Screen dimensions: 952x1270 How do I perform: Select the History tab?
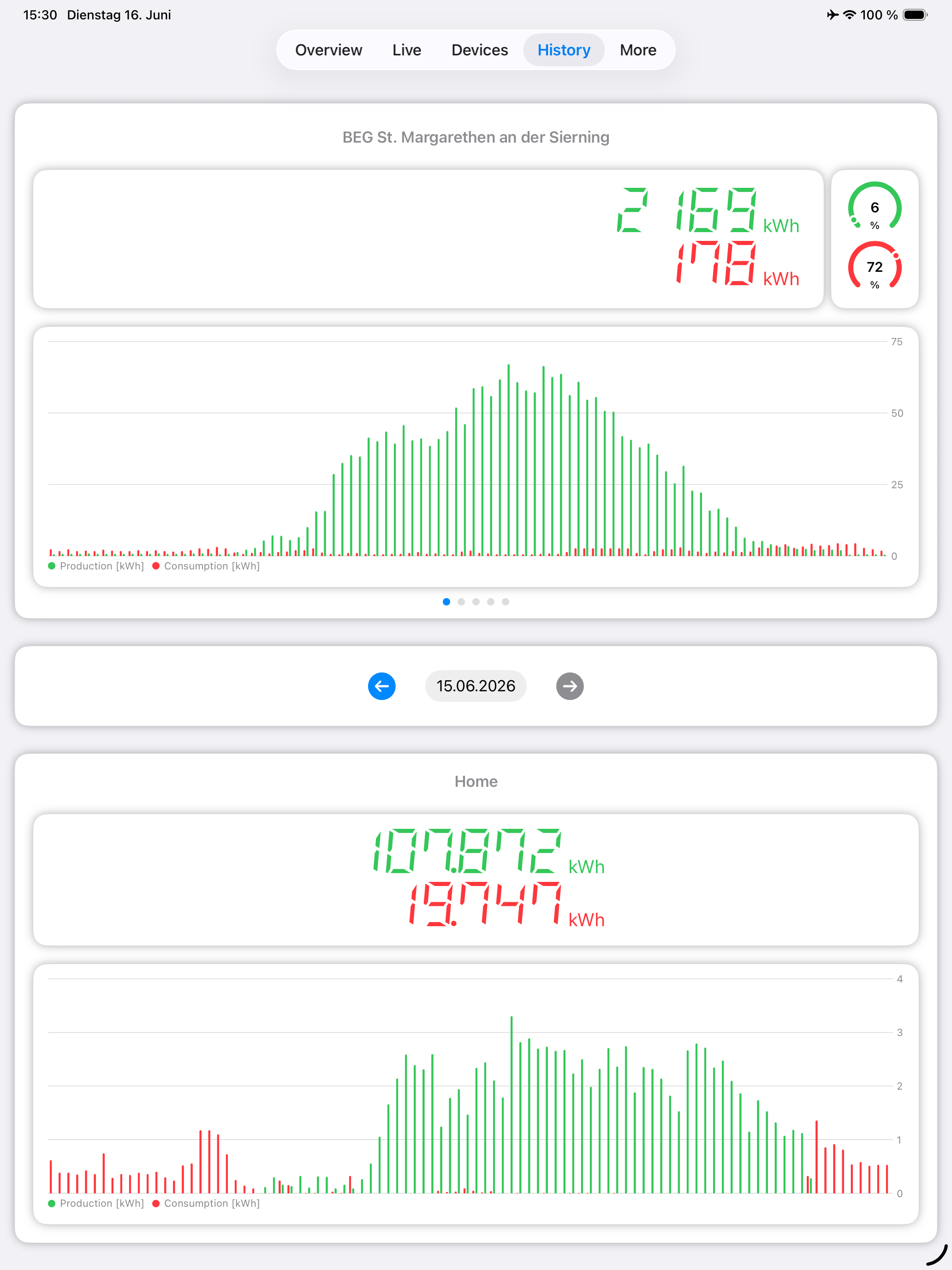564,50
